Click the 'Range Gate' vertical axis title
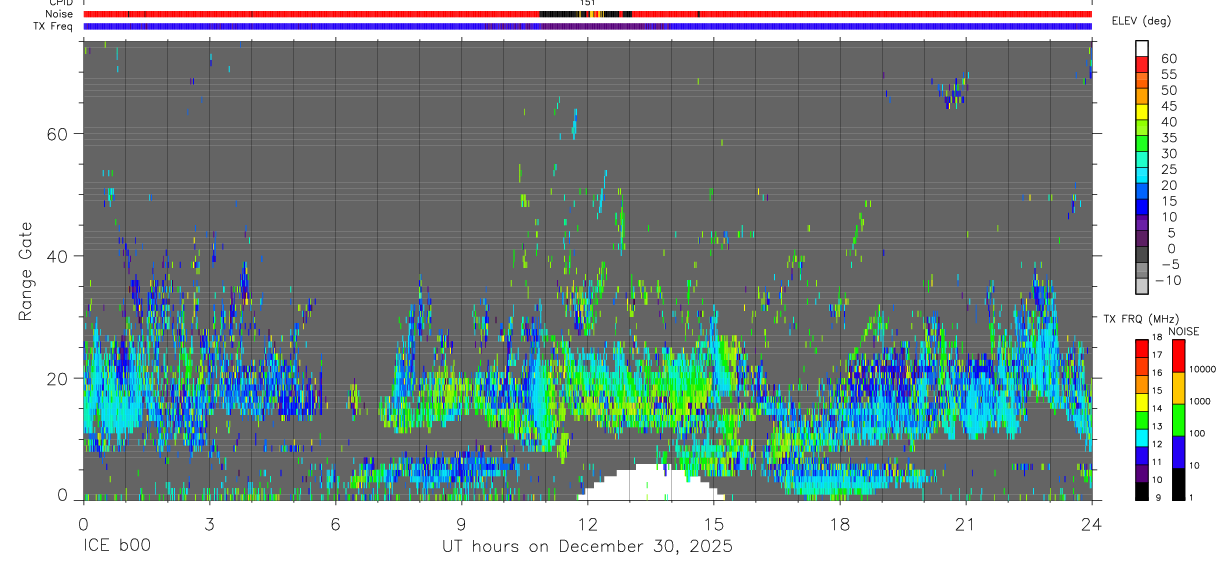Image resolution: width=1228 pixels, height=567 pixels. 25,271
